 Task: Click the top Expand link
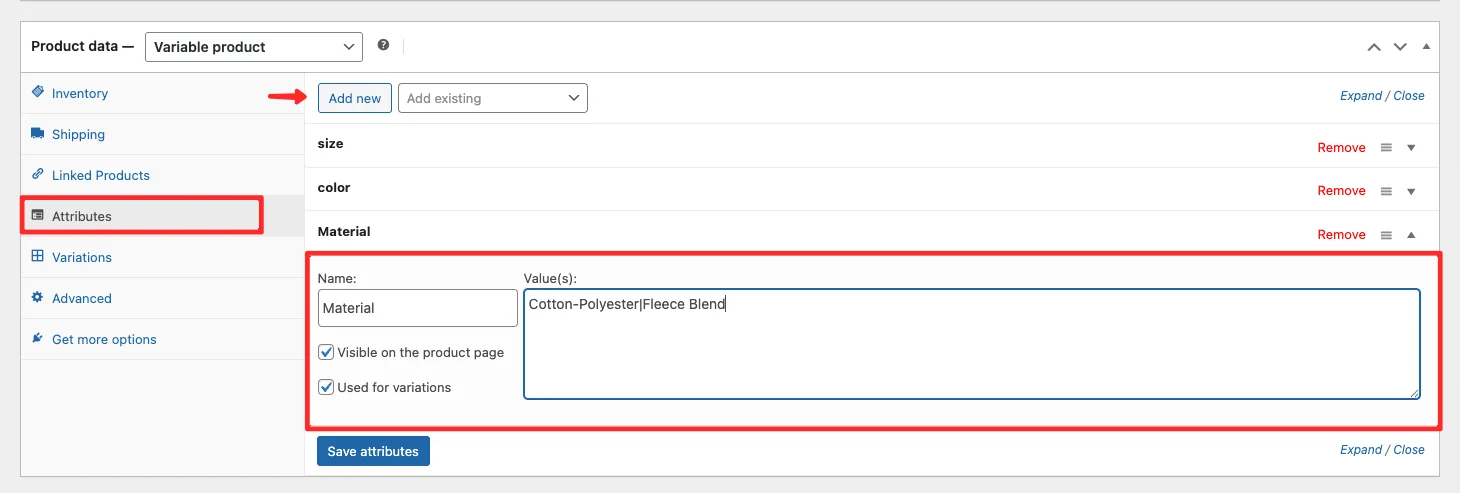[1361, 96]
